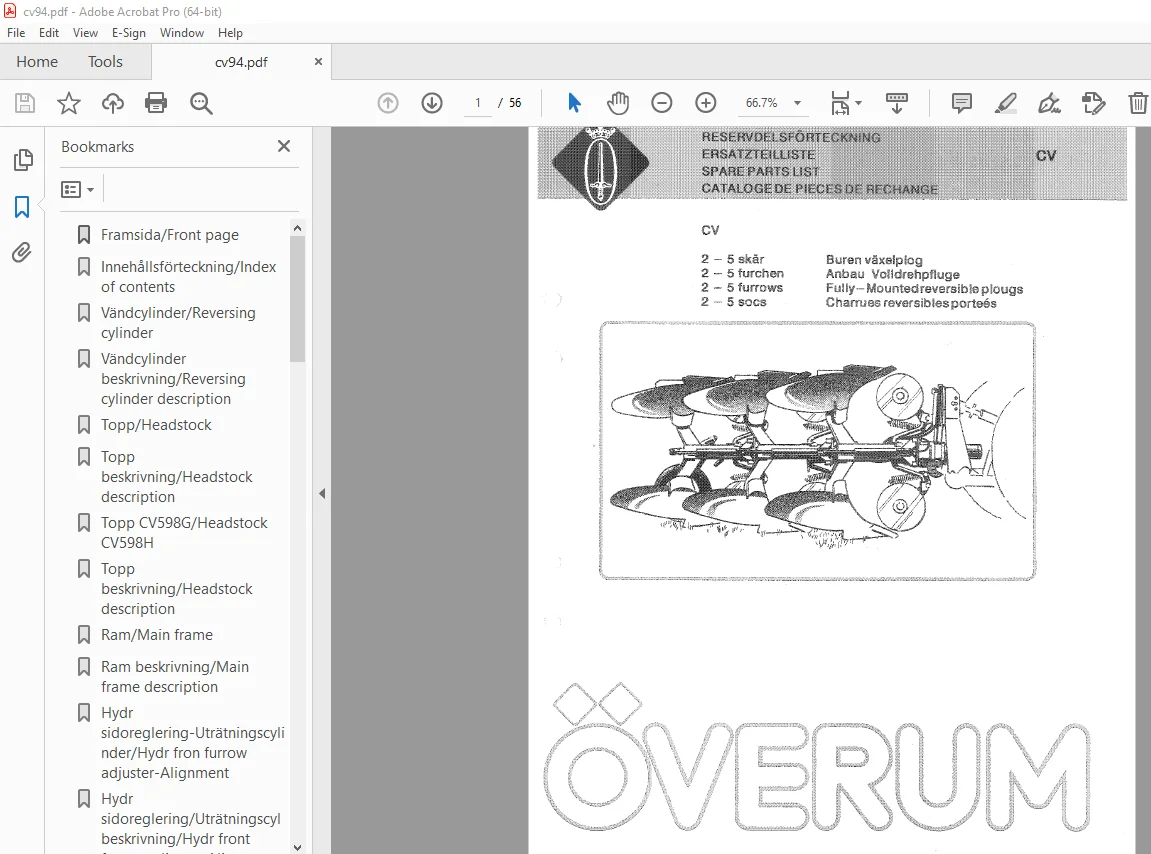Viewport: 1151px width, 854px height.
Task: Open the bookmarks options dropdown
Action: 77,189
